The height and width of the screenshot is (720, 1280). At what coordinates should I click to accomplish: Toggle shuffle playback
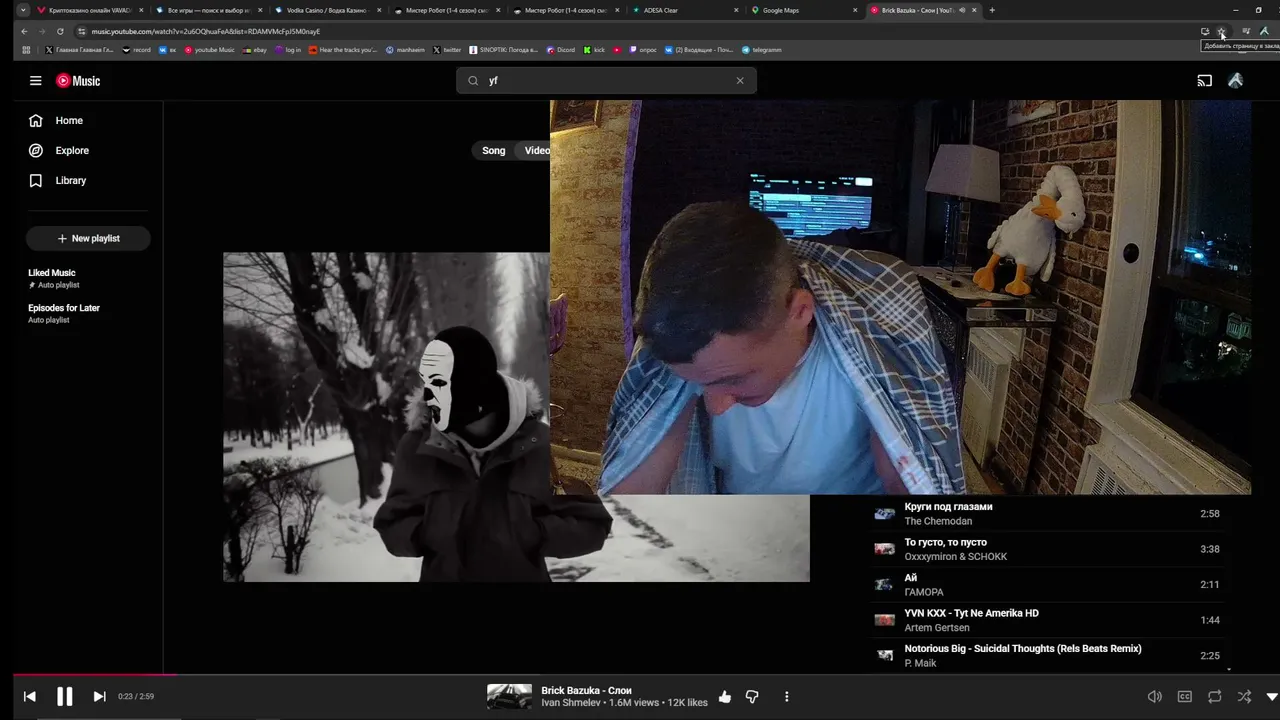[x=1244, y=697]
